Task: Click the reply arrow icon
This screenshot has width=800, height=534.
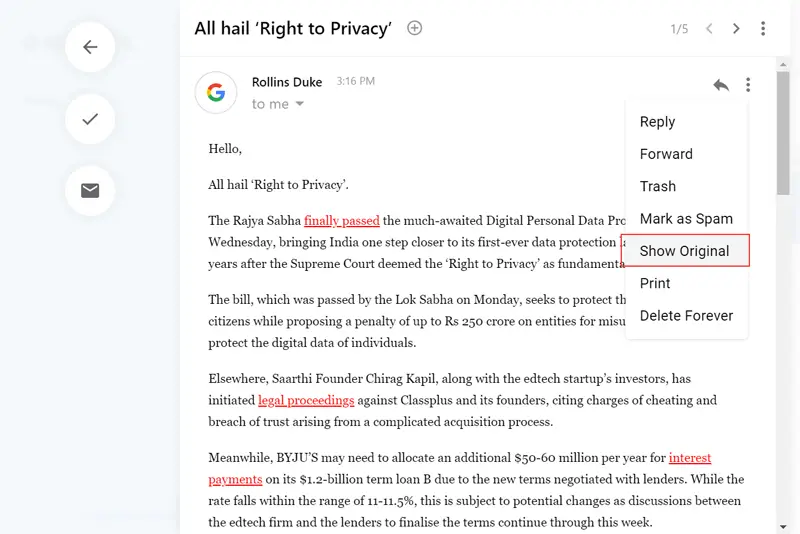Action: pyautogui.click(x=721, y=85)
